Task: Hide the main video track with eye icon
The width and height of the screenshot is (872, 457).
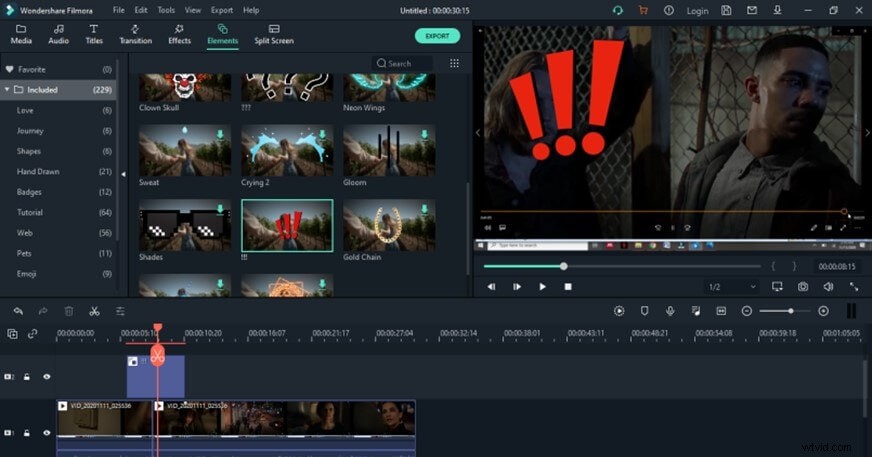Action: click(x=46, y=433)
